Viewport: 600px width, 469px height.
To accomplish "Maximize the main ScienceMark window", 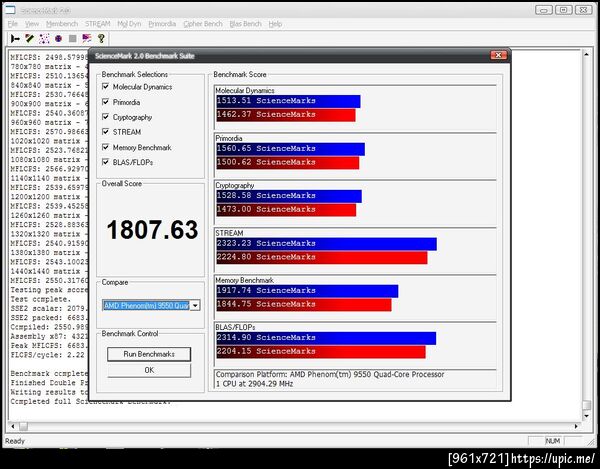I will tap(564, 10).
